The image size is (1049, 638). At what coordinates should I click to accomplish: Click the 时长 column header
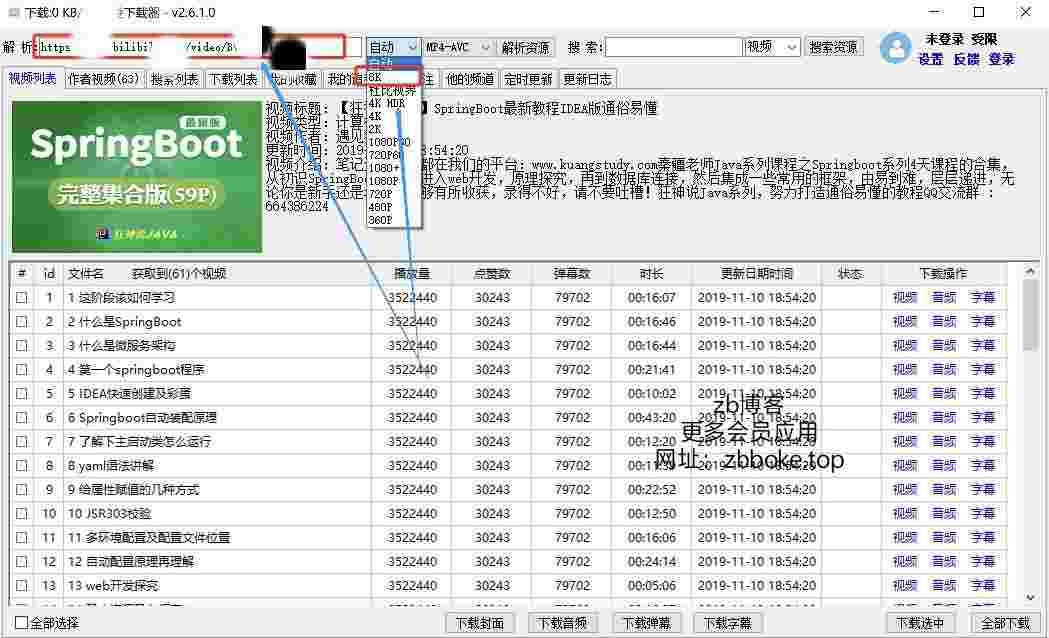tap(652, 274)
